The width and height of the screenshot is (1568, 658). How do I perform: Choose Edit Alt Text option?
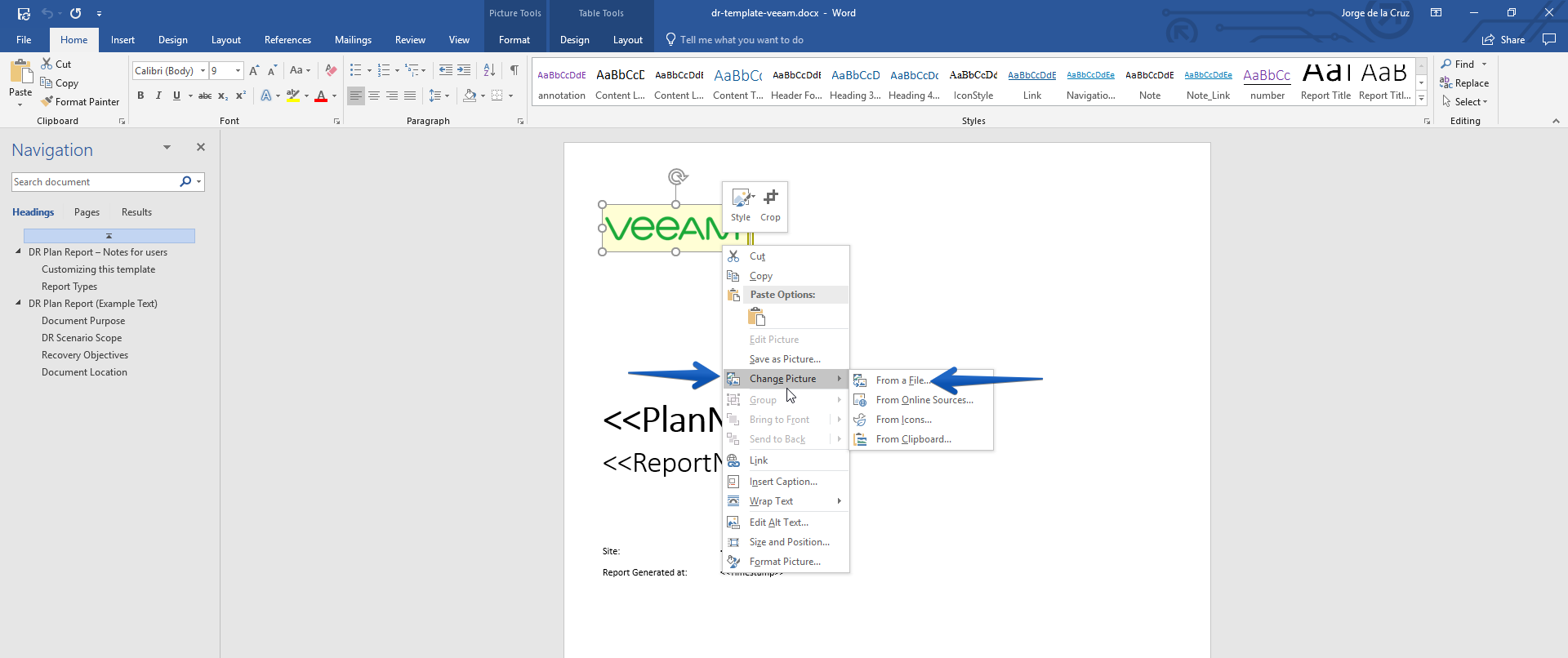(786, 522)
